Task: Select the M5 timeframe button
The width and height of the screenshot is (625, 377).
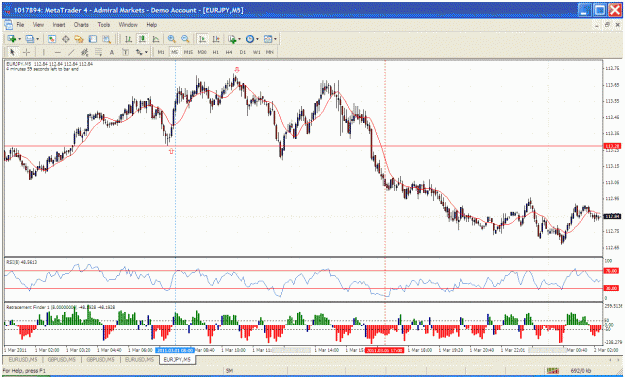Action: pyautogui.click(x=175, y=52)
